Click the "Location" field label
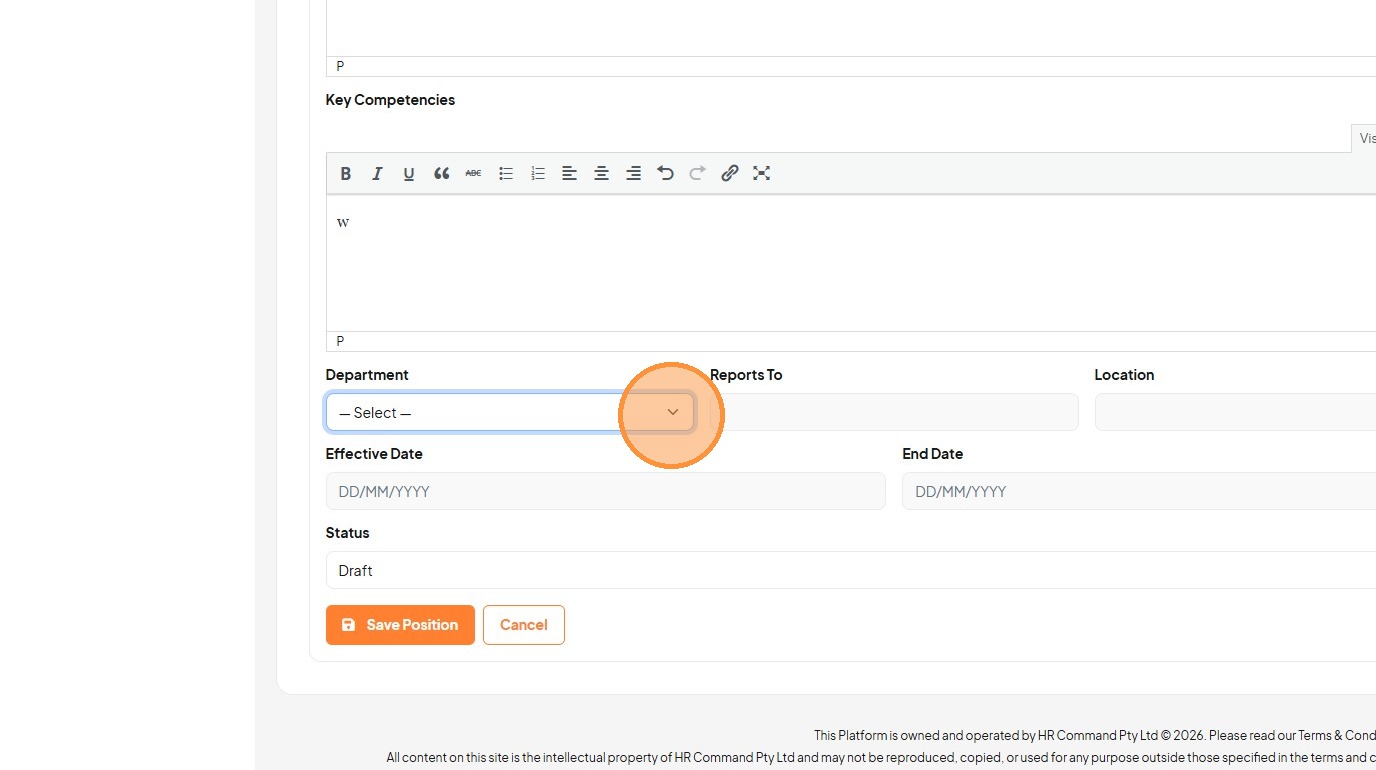This screenshot has width=1376, height=770. [1124, 375]
